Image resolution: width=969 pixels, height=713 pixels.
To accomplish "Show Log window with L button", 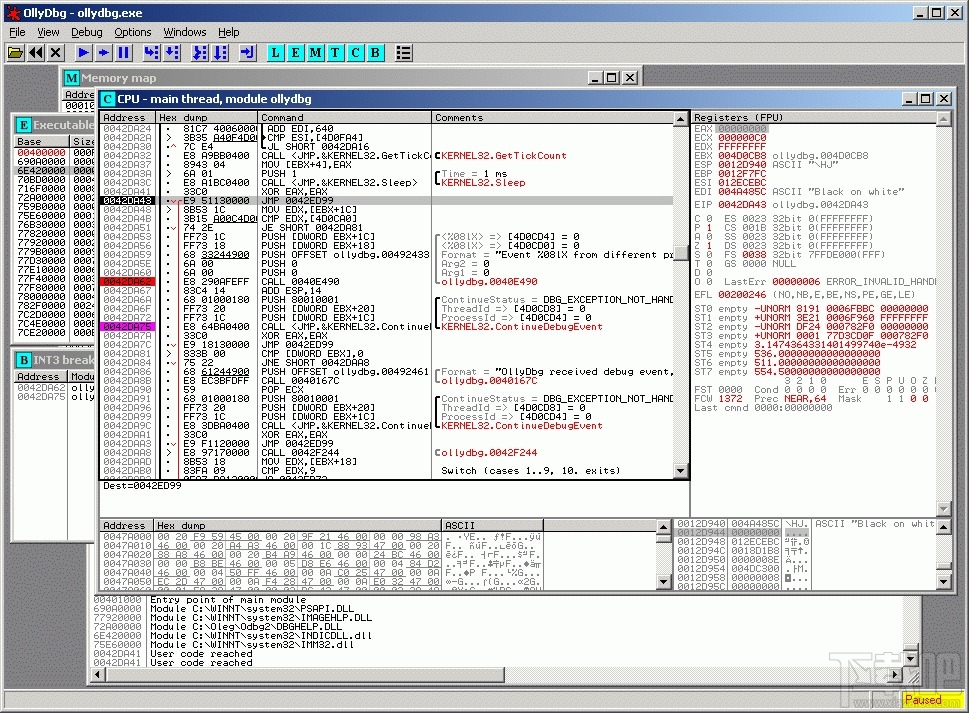I will click(x=276, y=52).
